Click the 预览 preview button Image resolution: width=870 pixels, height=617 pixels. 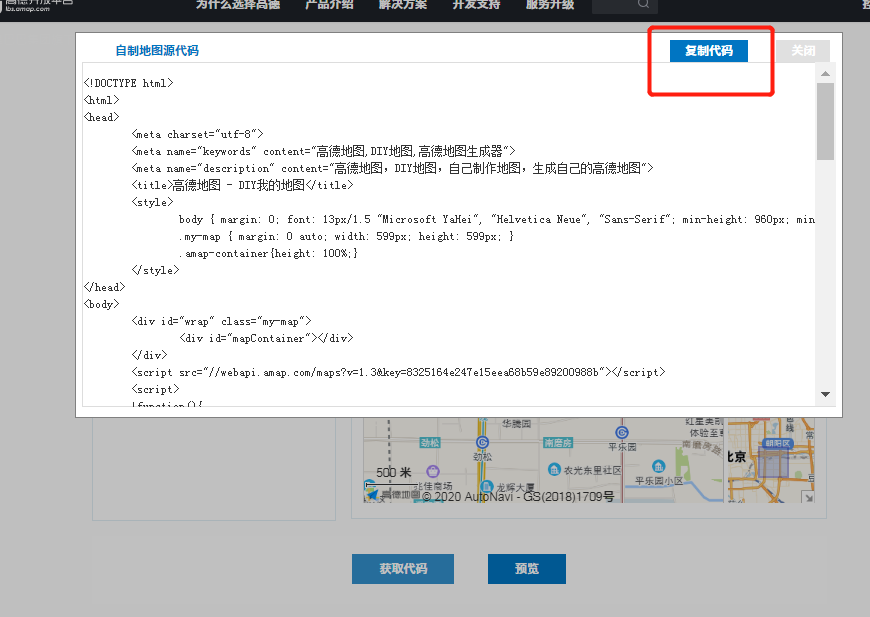coord(527,569)
